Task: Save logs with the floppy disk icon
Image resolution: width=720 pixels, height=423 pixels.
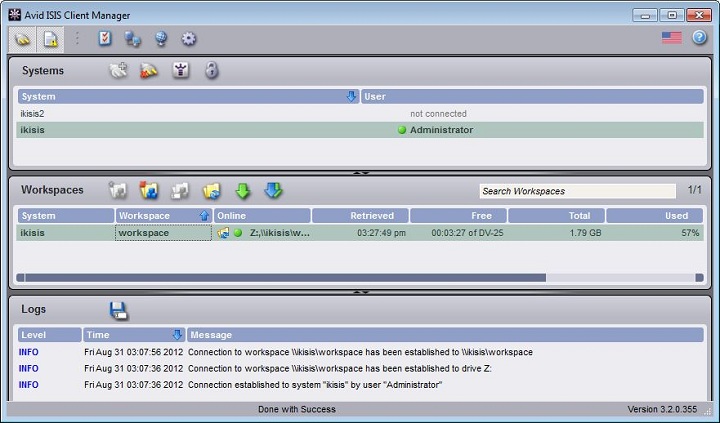Action: click(119, 310)
